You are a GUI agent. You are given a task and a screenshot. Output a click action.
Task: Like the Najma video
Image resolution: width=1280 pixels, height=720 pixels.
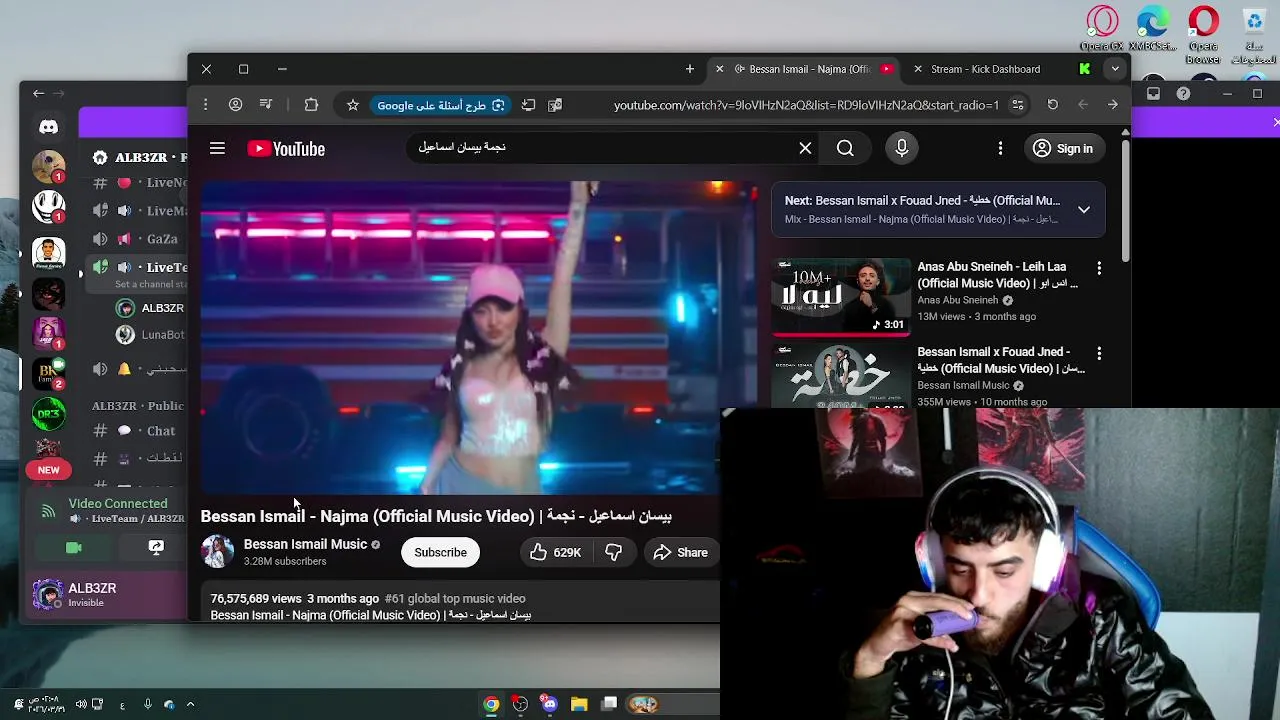pyautogui.click(x=556, y=552)
